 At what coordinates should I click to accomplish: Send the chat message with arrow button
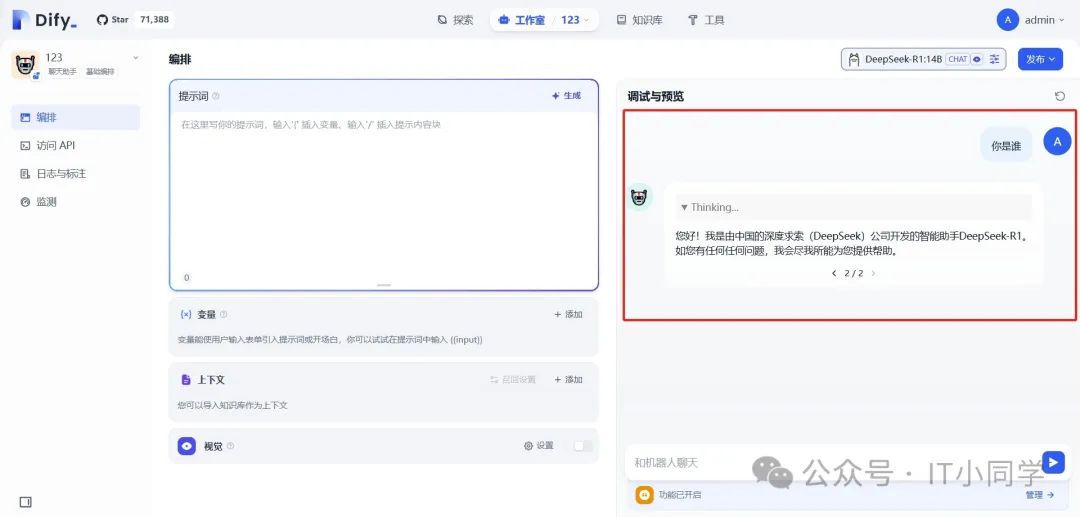1053,462
